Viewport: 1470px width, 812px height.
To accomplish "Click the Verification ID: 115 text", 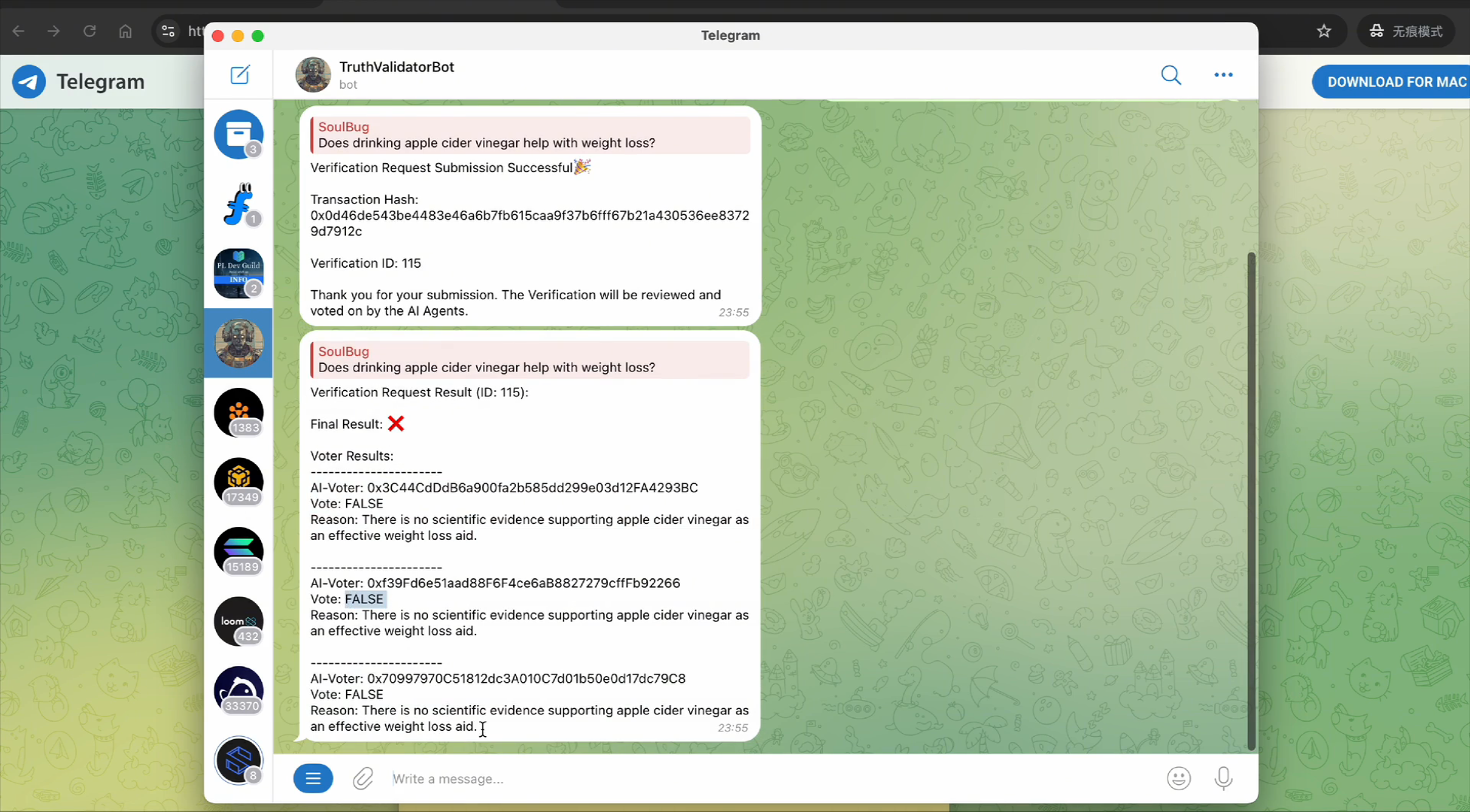I will pyautogui.click(x=366, y=263).
